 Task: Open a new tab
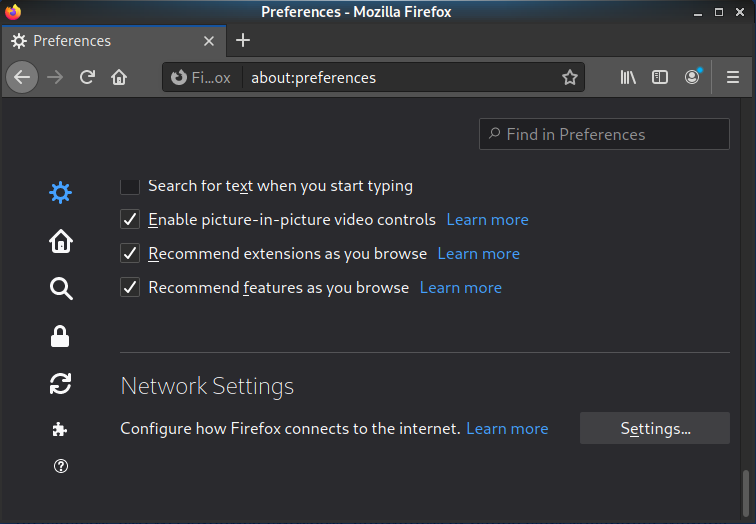click(243, 41)
